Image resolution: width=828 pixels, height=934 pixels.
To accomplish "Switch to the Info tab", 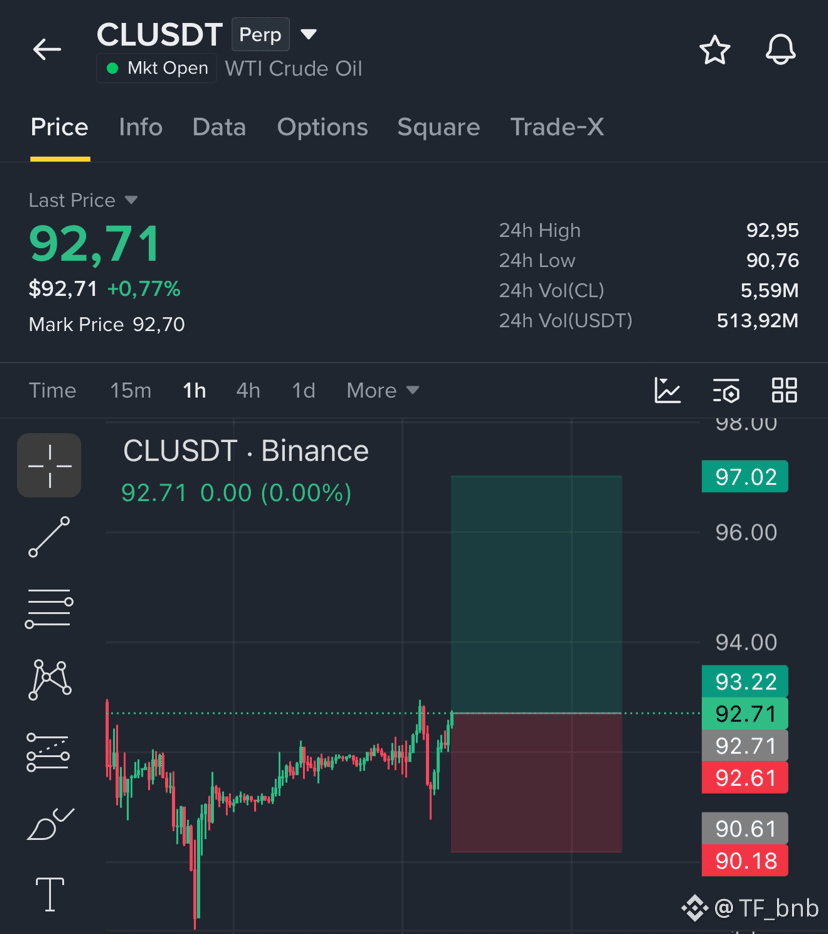I will (x=141, y=127).
